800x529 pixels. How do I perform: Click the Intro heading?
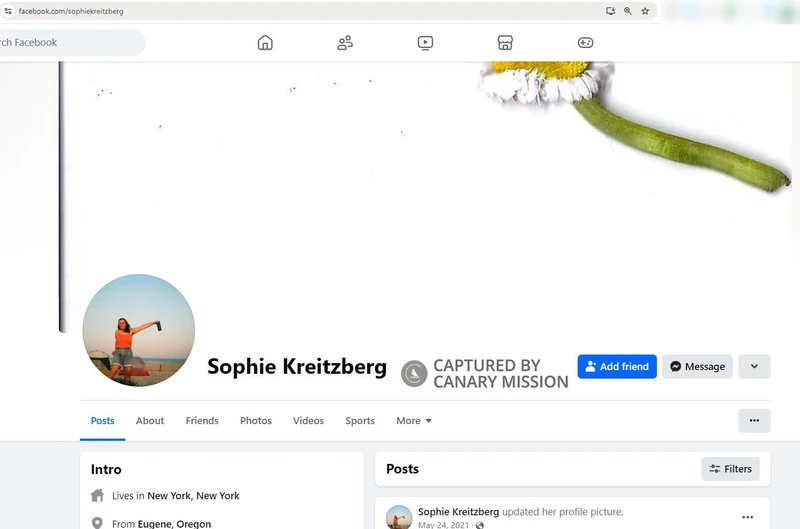[x=106, y=469]
